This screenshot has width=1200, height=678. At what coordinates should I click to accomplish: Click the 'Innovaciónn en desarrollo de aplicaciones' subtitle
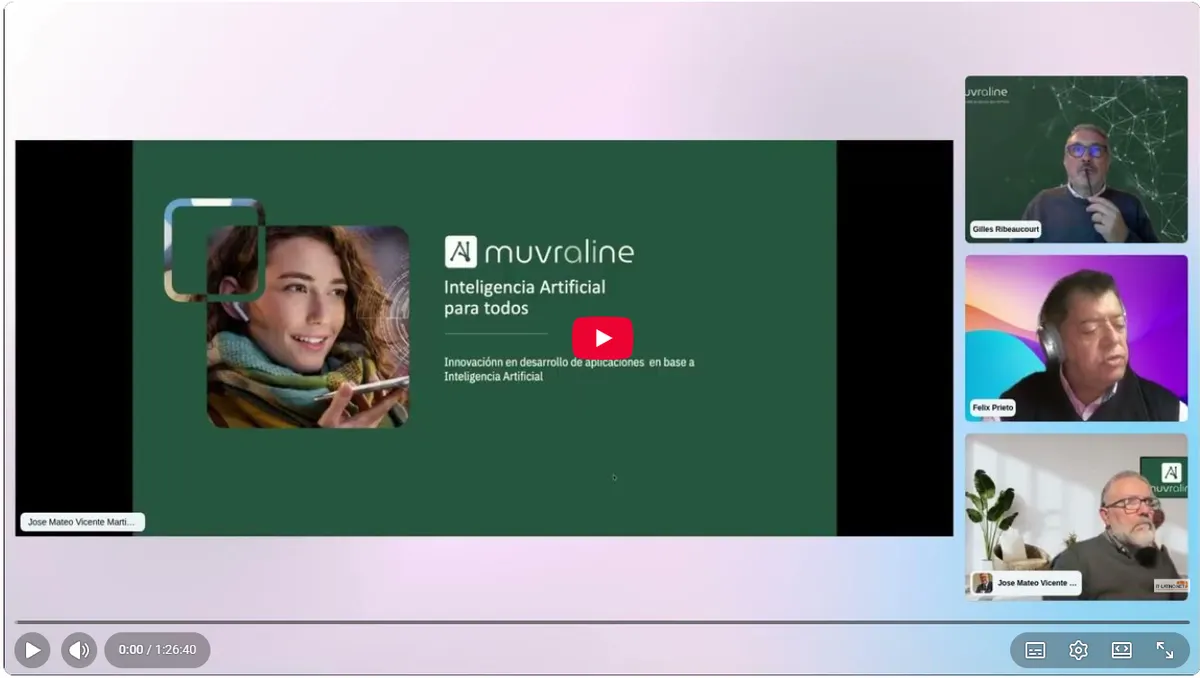click(569, 369)
